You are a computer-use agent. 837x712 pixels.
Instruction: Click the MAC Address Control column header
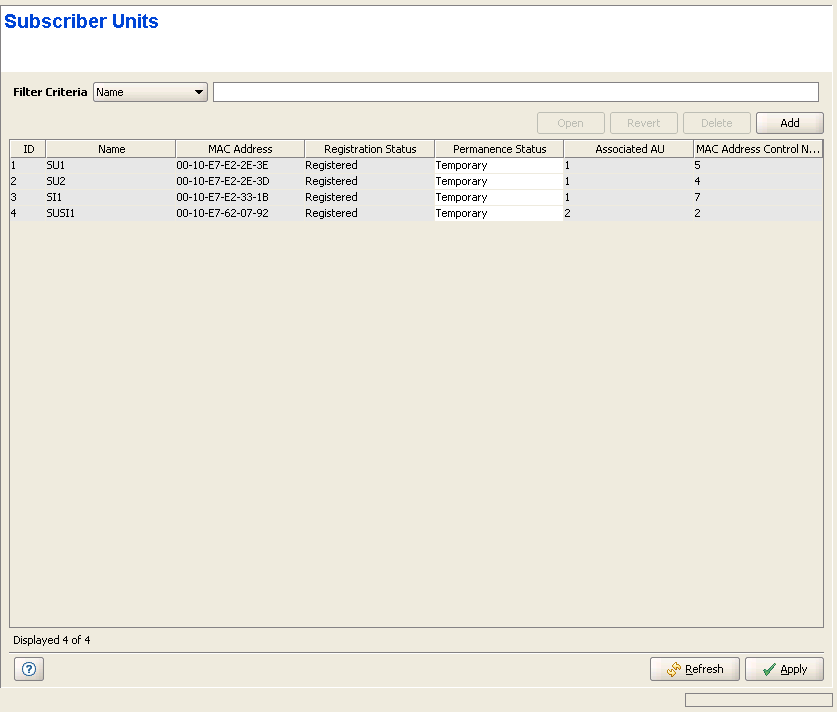tap(758, 149)
